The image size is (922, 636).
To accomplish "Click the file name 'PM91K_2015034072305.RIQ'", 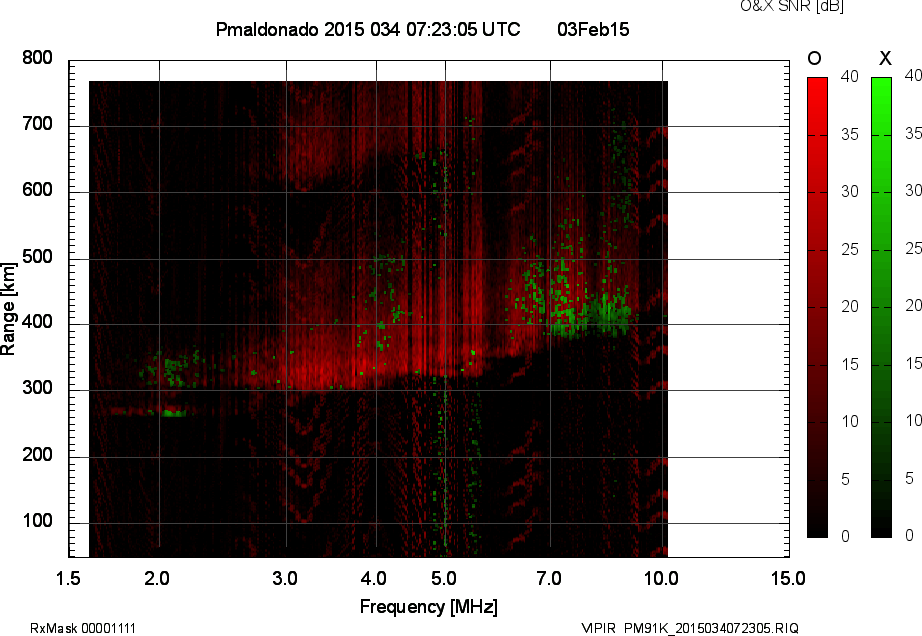I will click(711, 628).
